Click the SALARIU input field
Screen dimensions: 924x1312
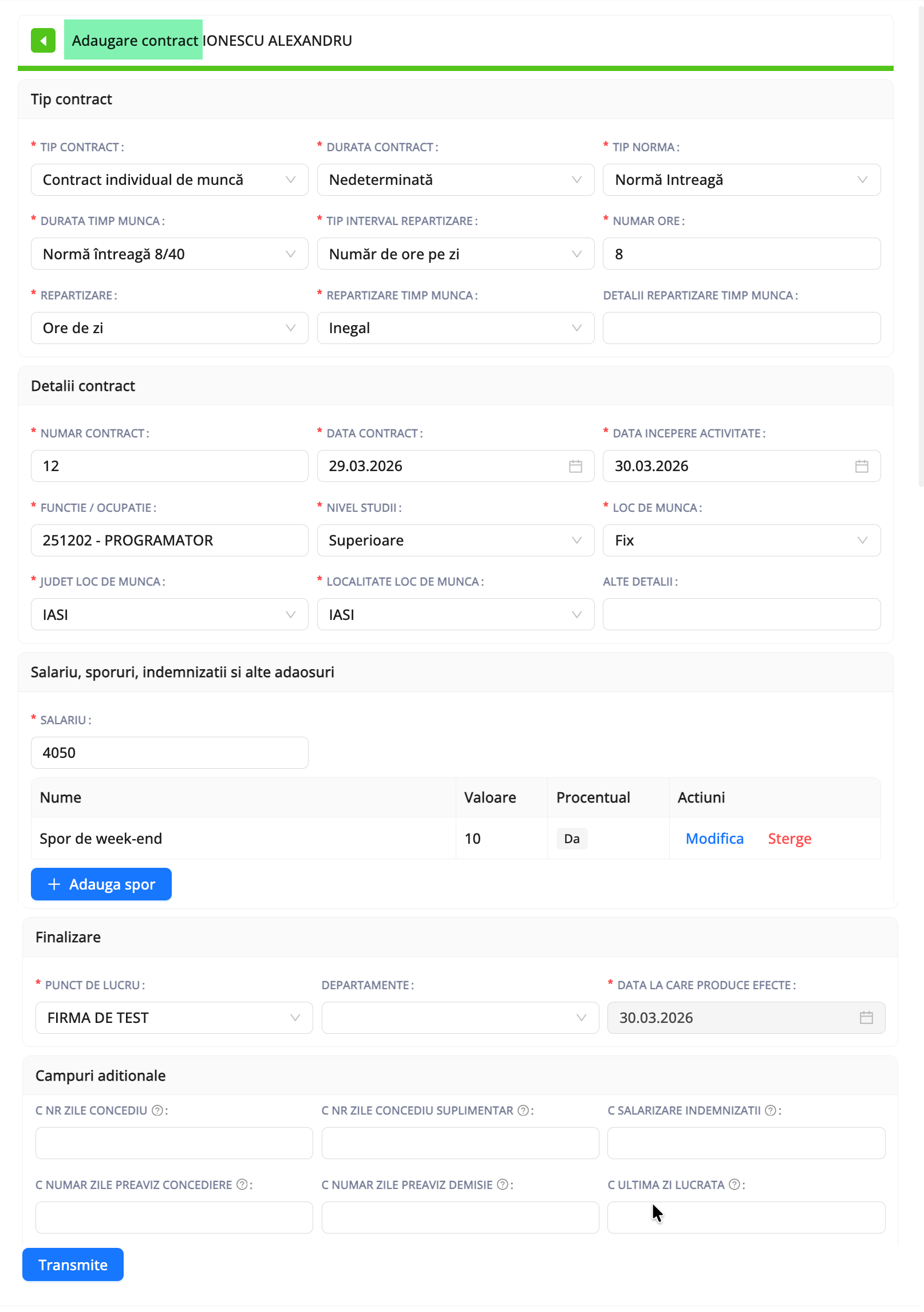tap(169, 752)
